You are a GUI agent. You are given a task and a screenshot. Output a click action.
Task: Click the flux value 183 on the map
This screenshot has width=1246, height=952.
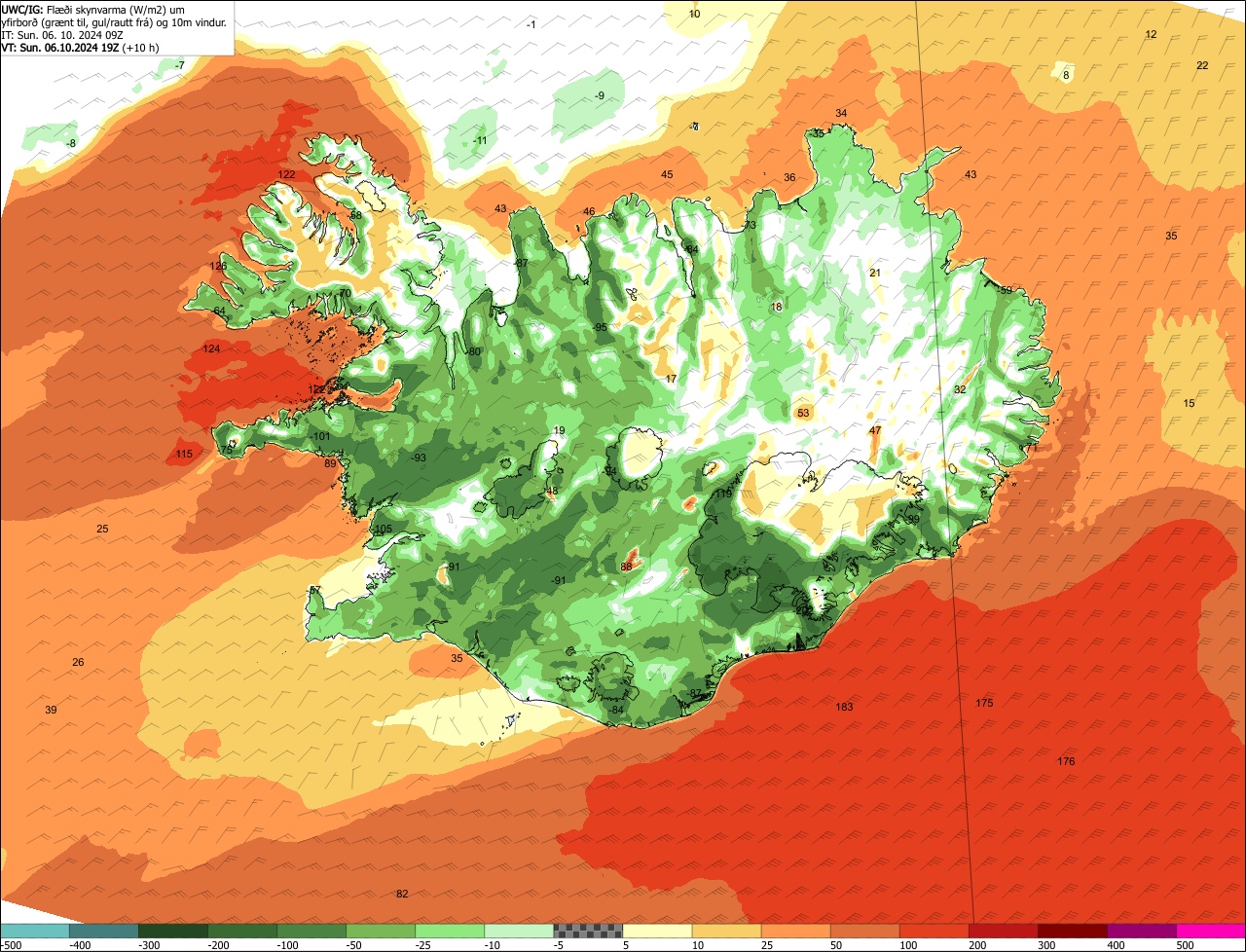click(x=844, y=707)
